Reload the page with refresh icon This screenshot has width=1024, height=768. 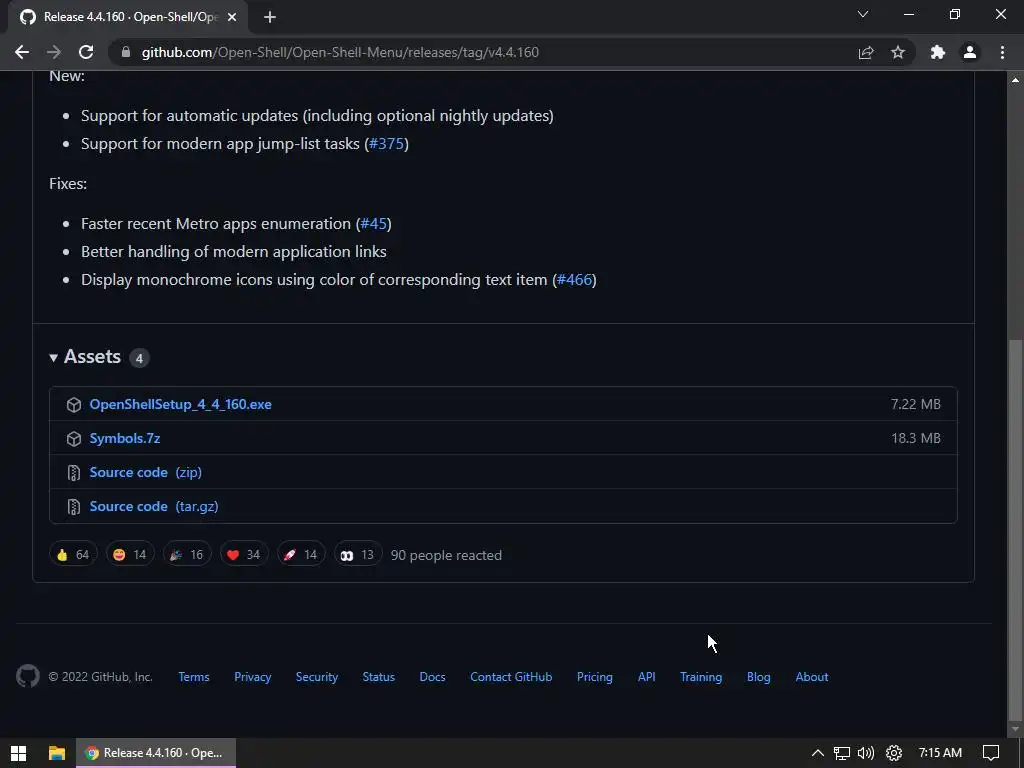point(86,52)
